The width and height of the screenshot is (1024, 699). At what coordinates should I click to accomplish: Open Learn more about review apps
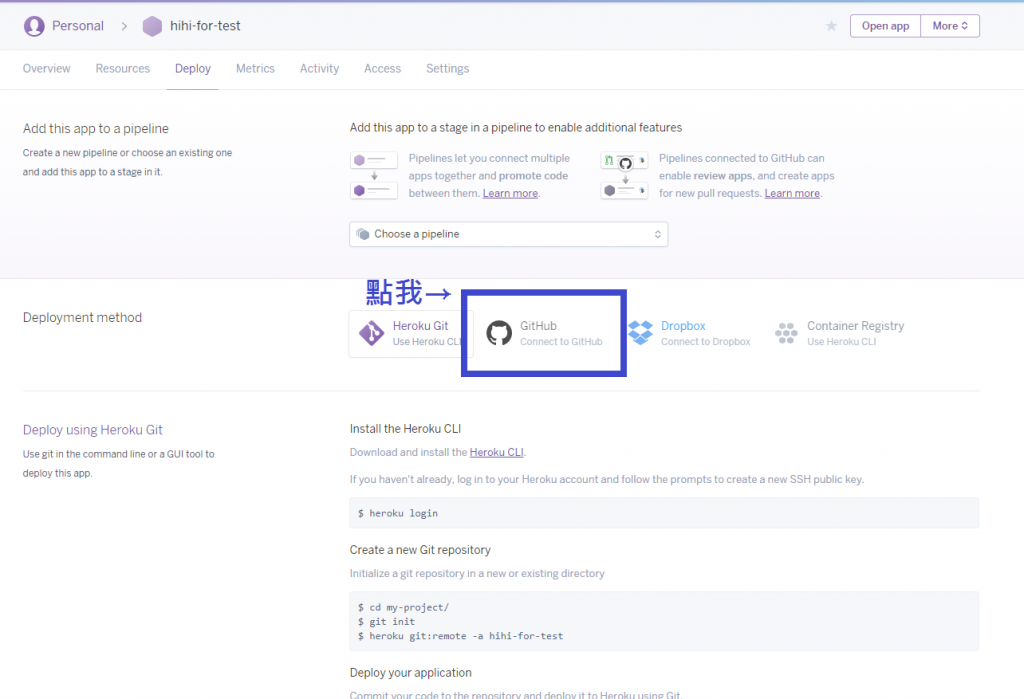[x=792, y=193]
